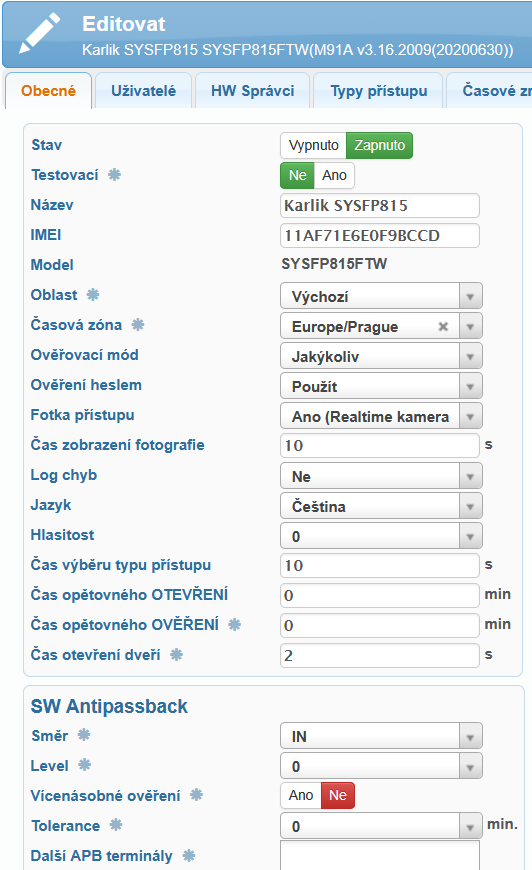Viewport: 532px width, 870px height.
Task: Click the asterisk icon next to Směr
Action: (84, 735)
